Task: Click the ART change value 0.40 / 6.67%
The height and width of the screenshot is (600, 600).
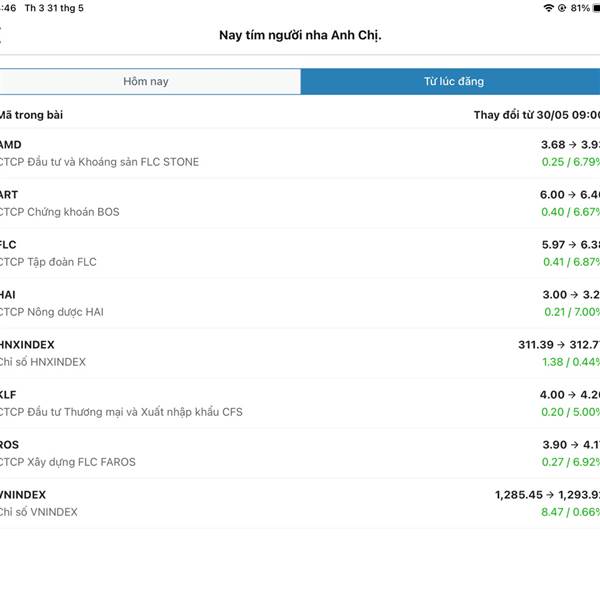Action: tap(570, 212)
